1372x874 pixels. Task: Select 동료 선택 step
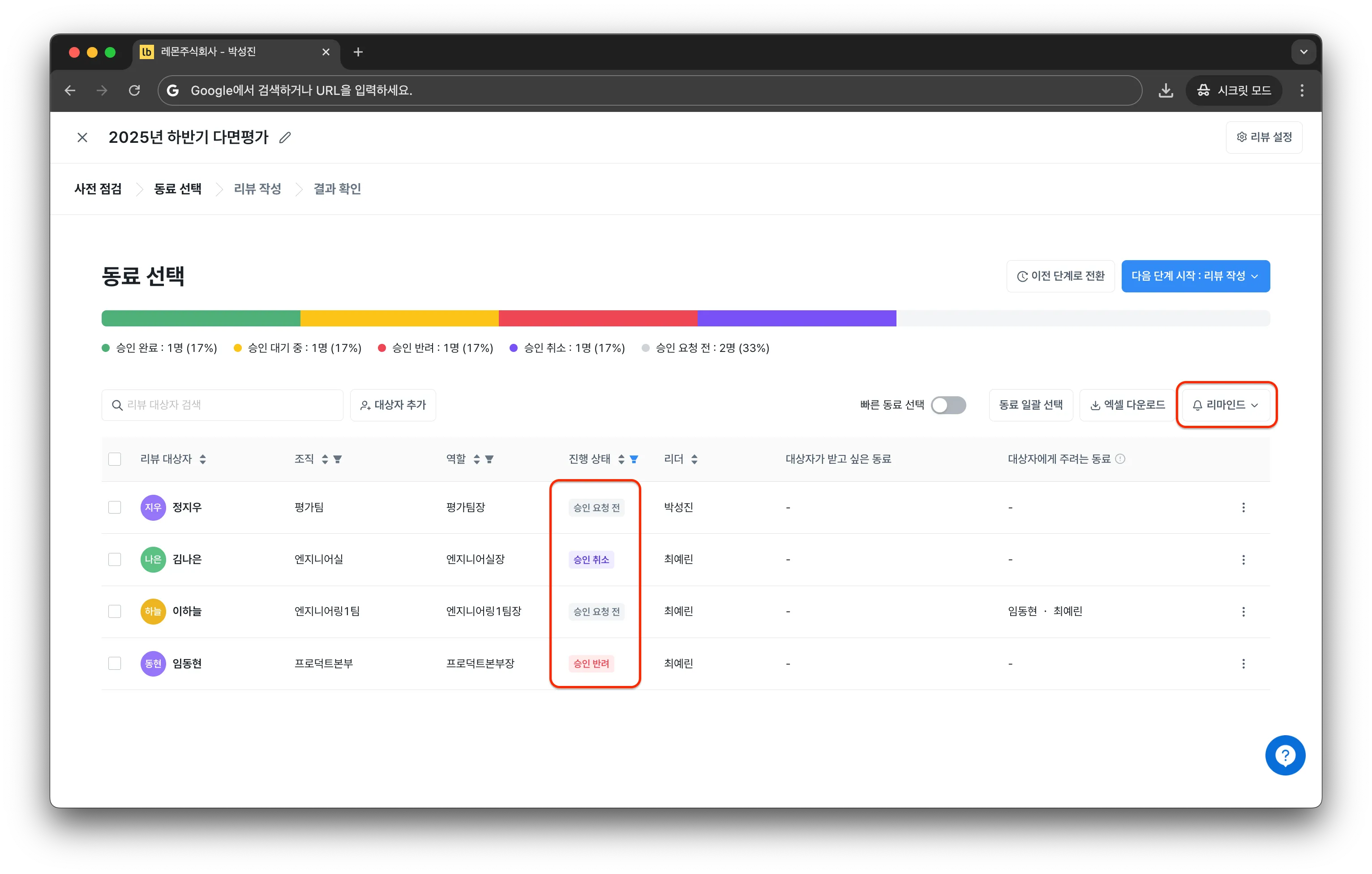point(178,189)
